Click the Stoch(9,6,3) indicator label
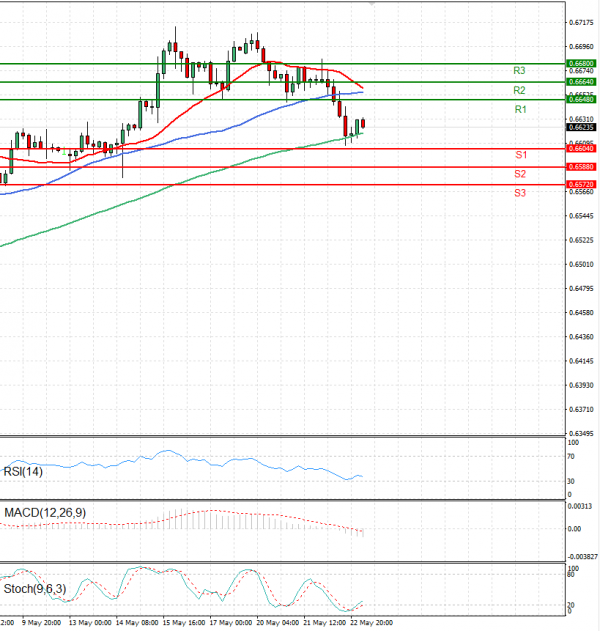600x631 pixels. click(x=35, y=589)
